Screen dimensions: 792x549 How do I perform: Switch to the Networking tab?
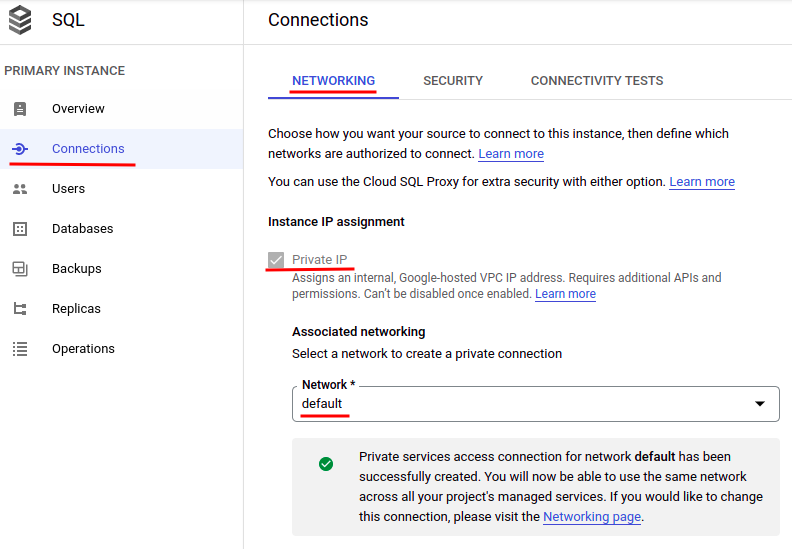333,81
